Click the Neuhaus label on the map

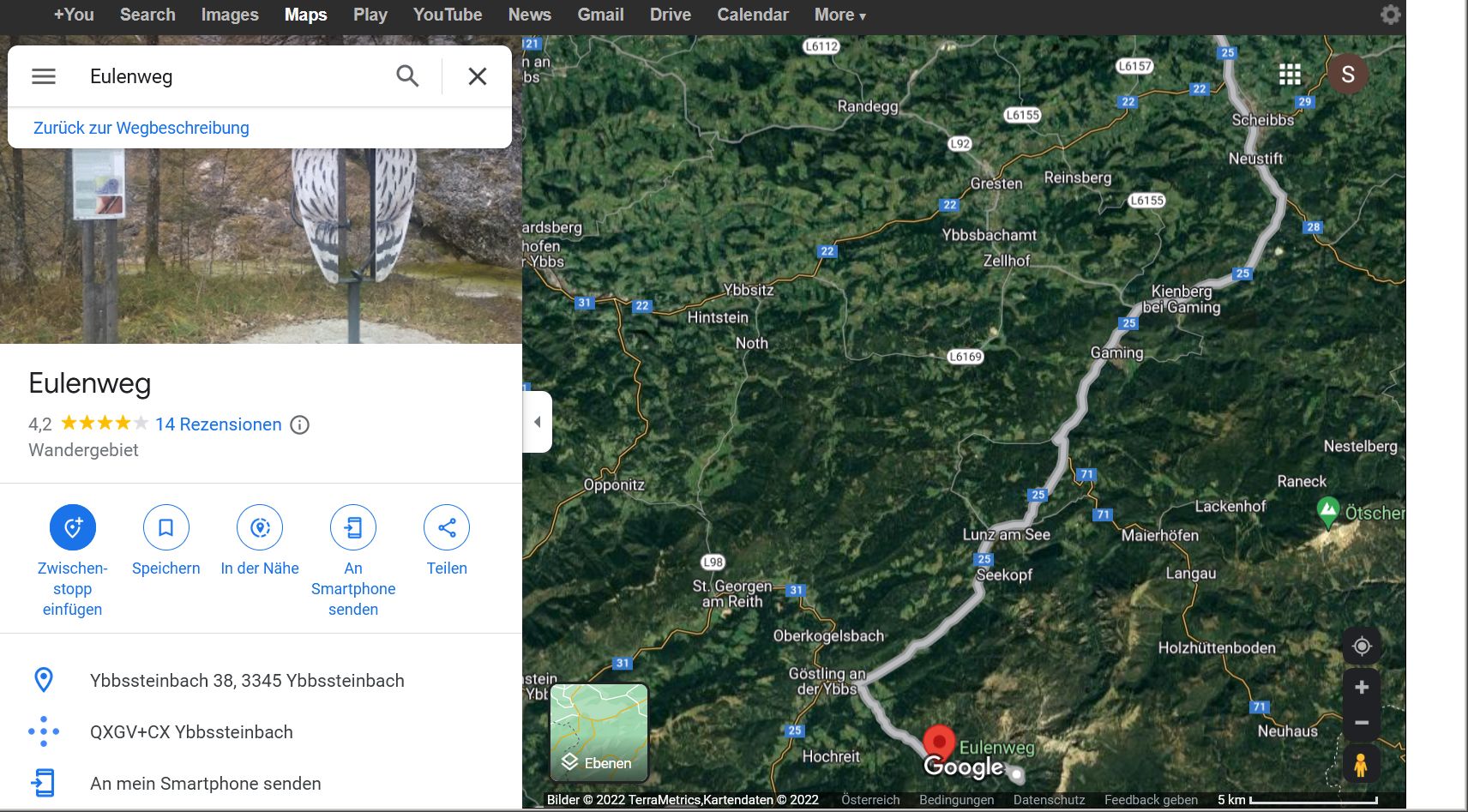1288,731
